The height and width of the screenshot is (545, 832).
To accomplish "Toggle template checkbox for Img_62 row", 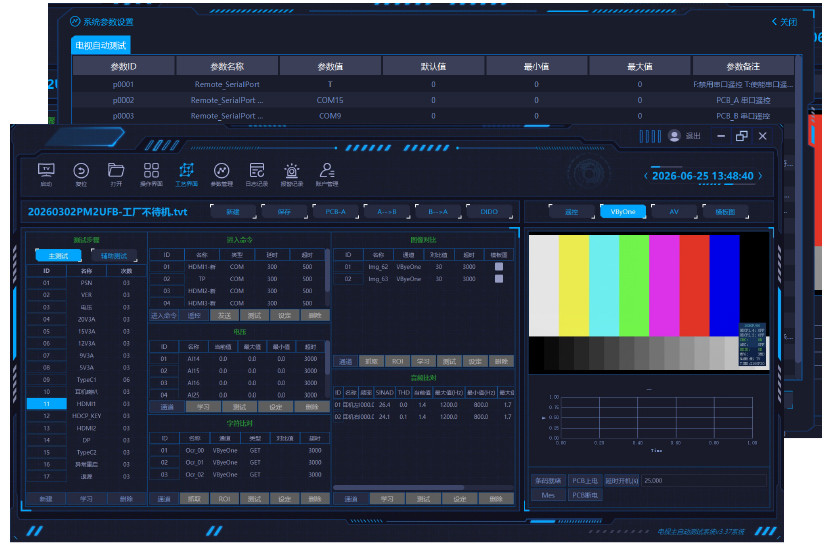I will [x=499, y=267].
